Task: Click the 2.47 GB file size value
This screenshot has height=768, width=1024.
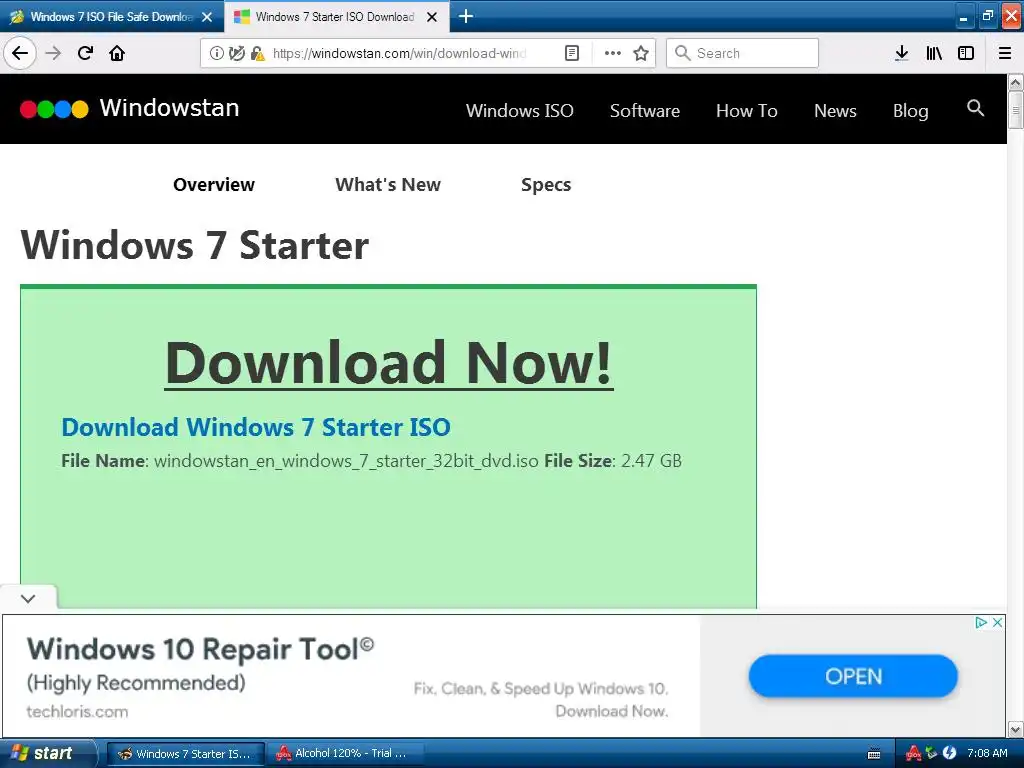Action: point(651,461)
